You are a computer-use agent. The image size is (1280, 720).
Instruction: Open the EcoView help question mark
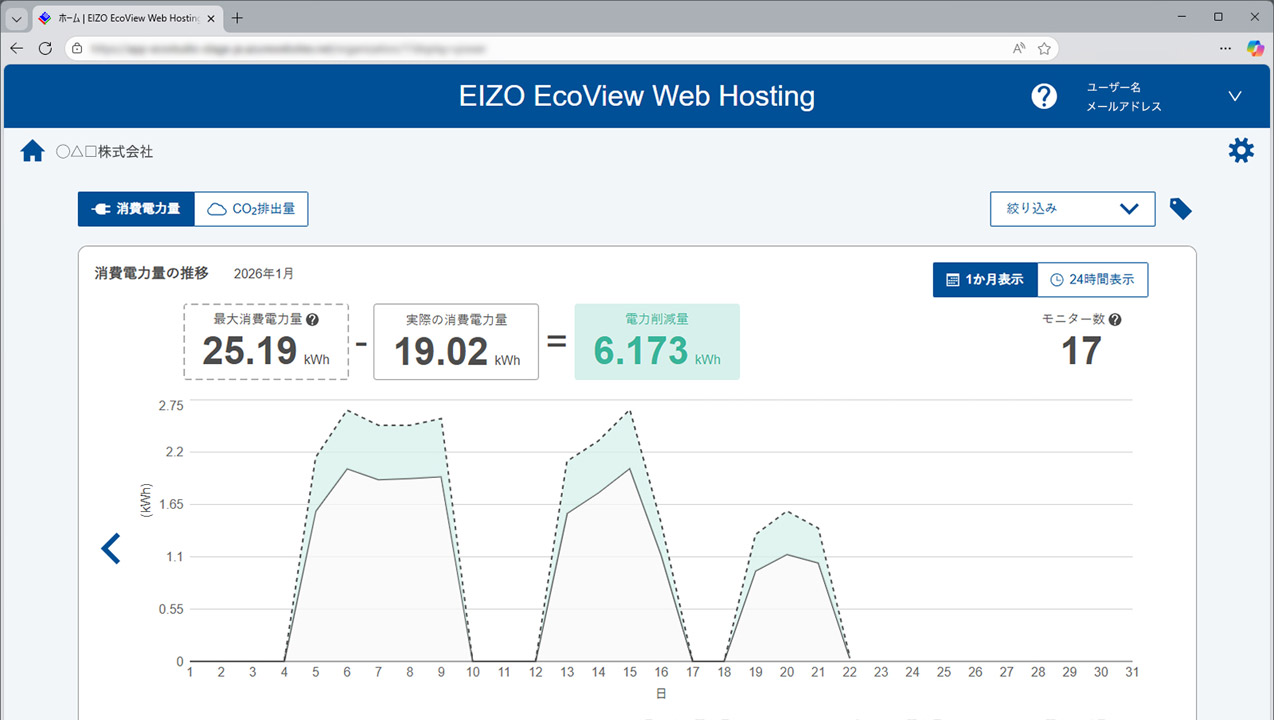point(1044,95)
